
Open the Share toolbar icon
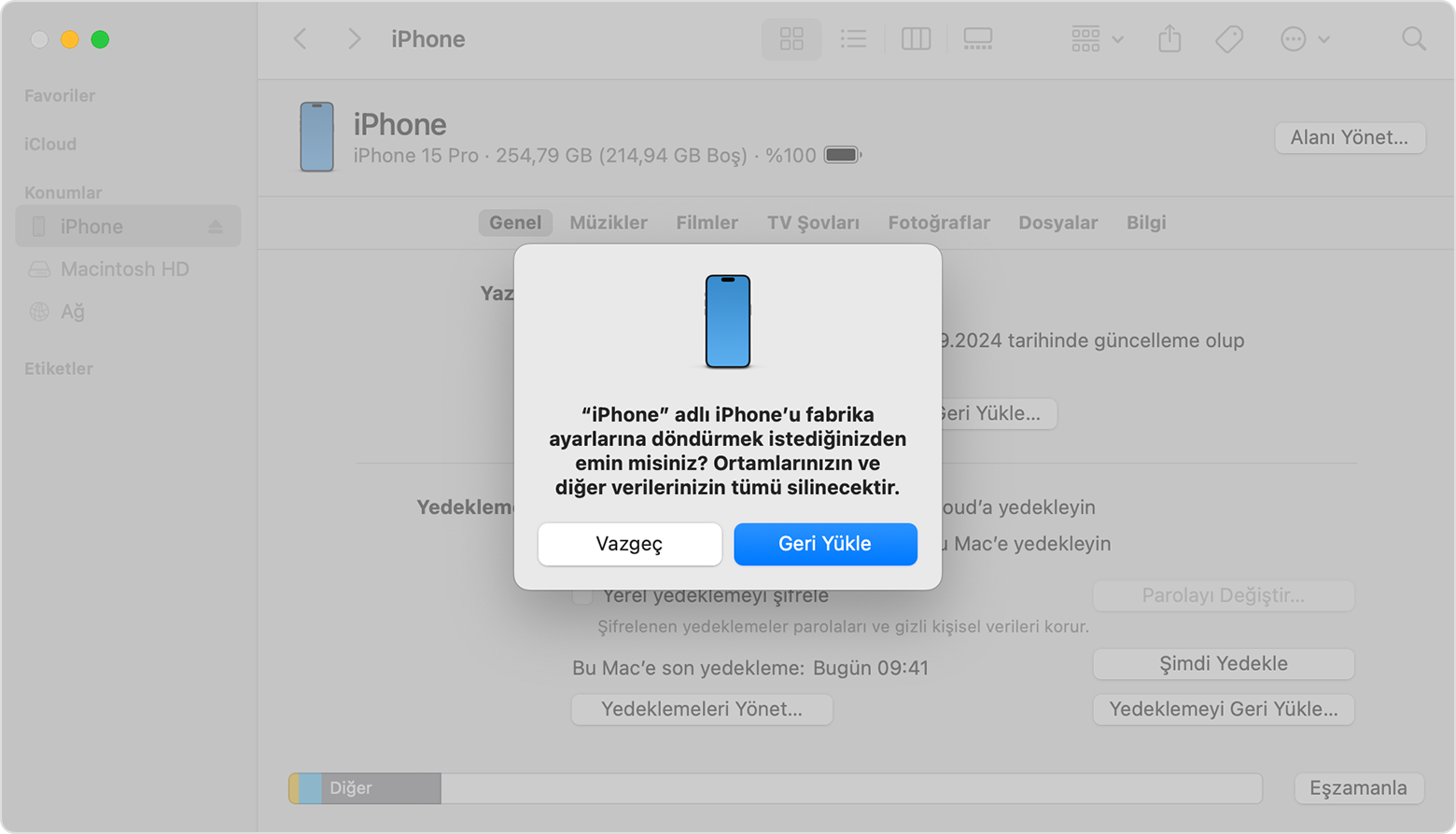[x=1169, y=39]
